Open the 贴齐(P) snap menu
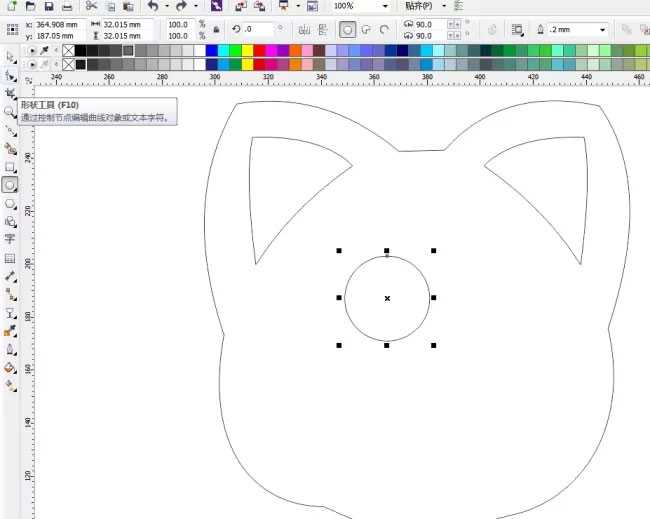The image size is (650, 519). [419, 6]
